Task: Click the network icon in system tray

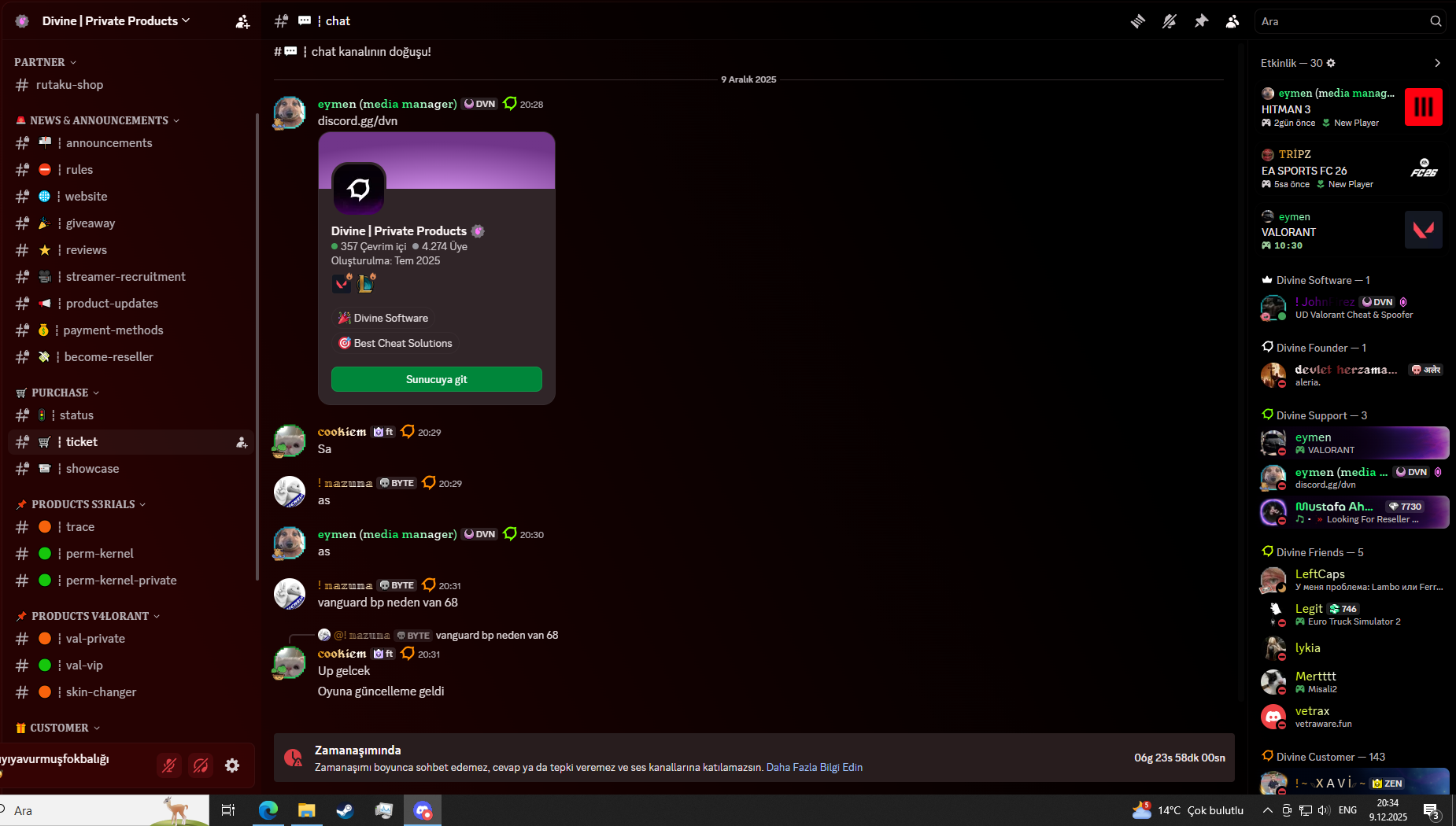Action: [1305, 810]
